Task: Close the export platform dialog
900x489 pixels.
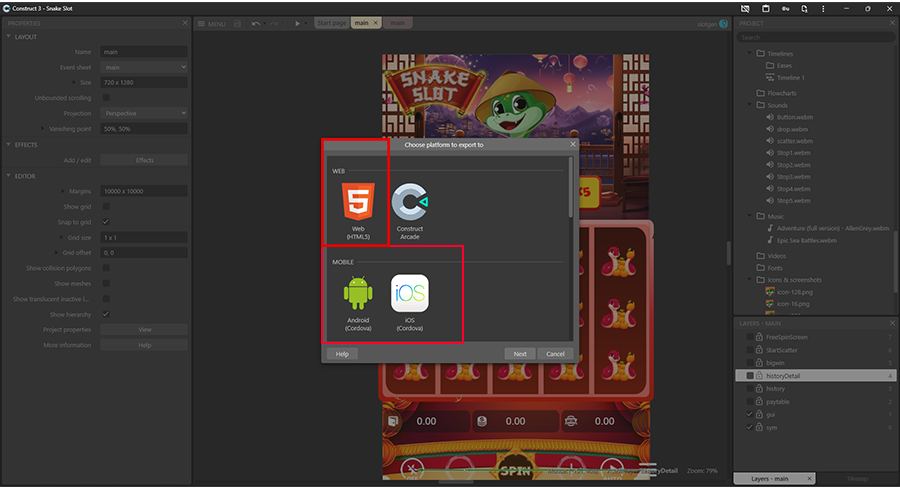Action: pyautogui.click(x=573, y=144)
